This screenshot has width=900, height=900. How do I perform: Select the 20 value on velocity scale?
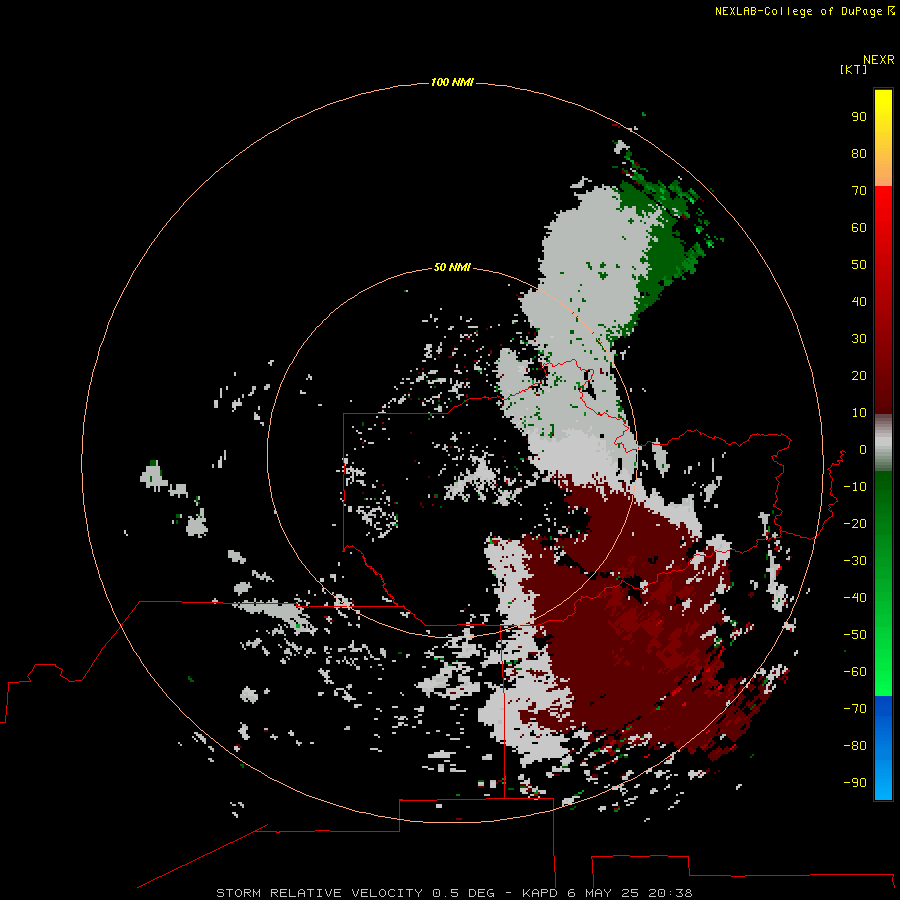coord(859,375)
